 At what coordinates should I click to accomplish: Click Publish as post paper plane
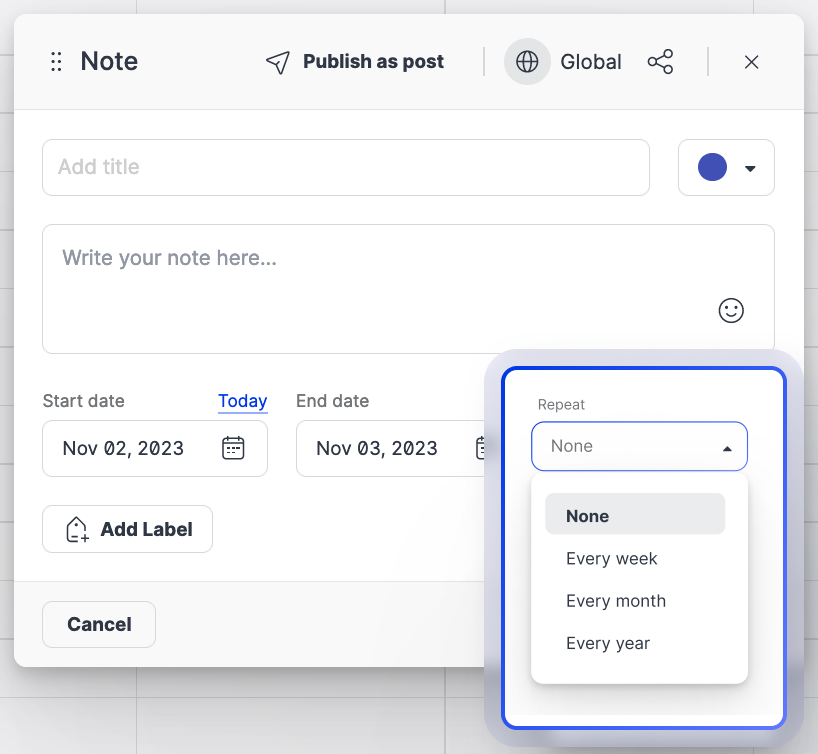(277, 62)
